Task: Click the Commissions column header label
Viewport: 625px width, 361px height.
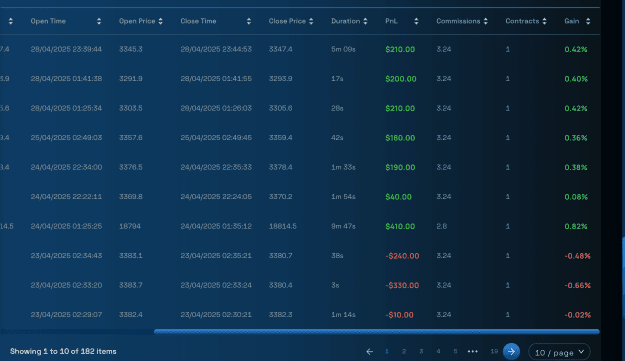Action: click(458, 21)
